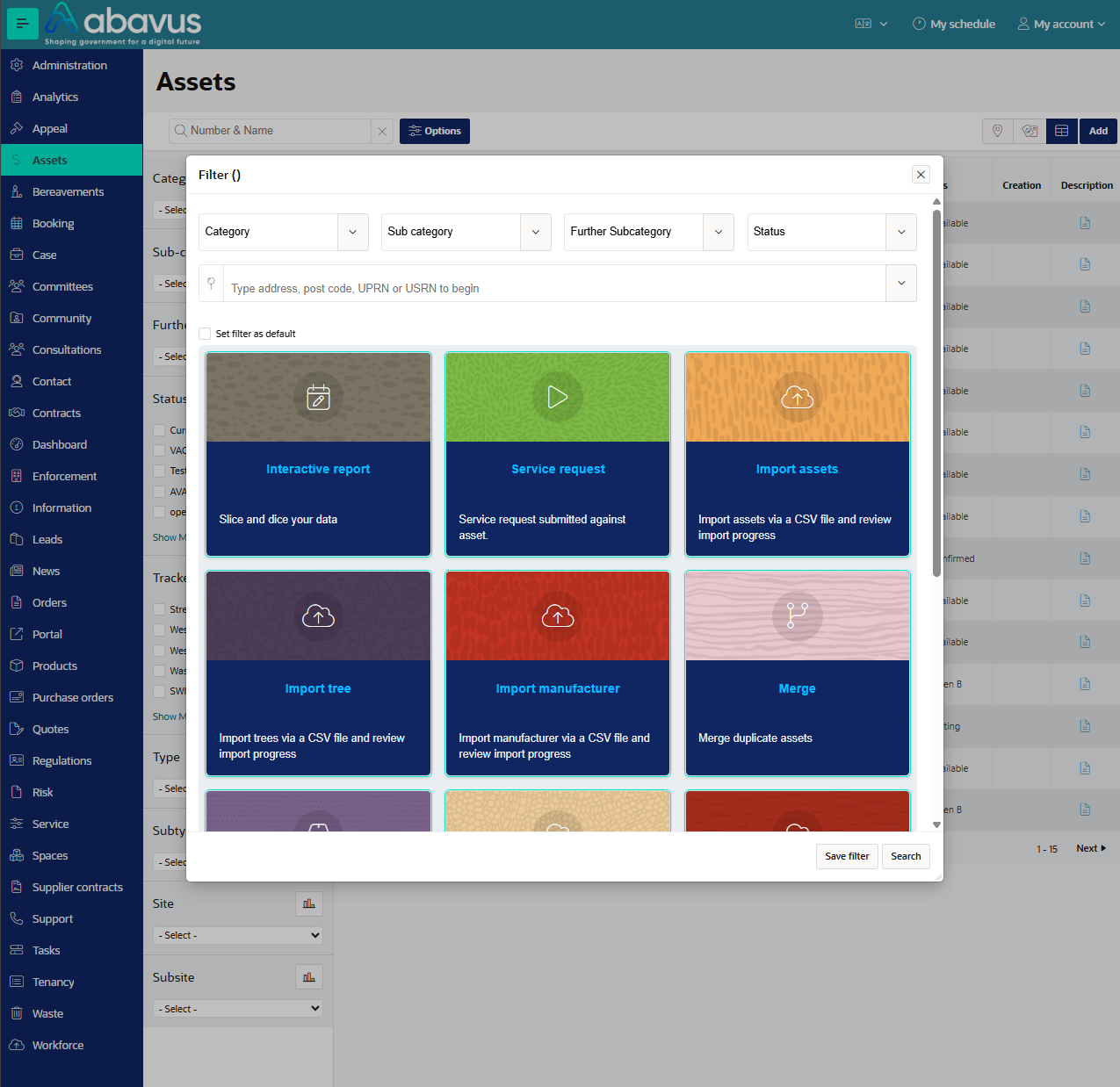The height and width of the screenshot is (1087, 1120).
Task: Open Purchase orders in the sidebar
Action: coord(71,697)
